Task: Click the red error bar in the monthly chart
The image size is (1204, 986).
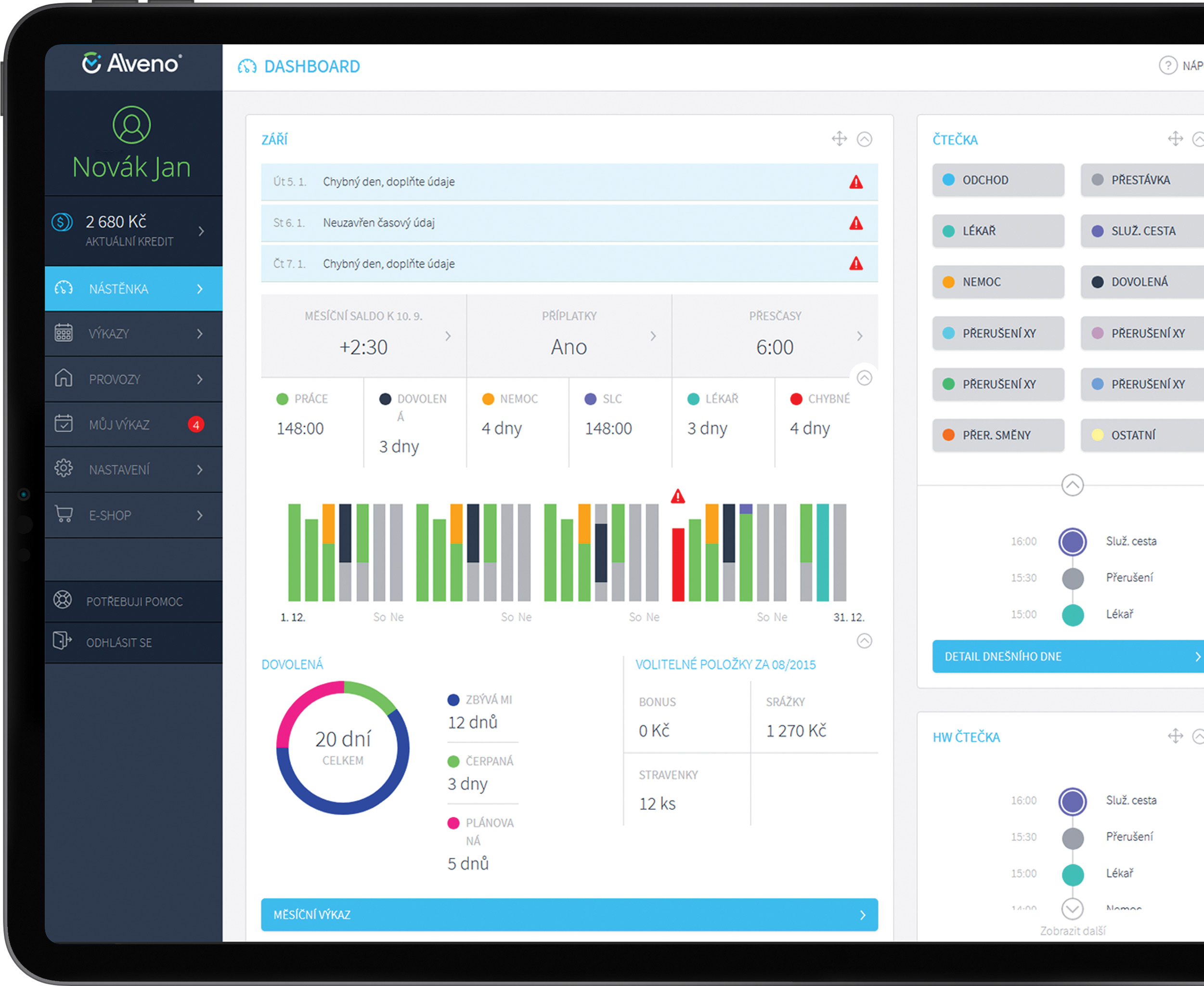Action: tap(677, 564)
